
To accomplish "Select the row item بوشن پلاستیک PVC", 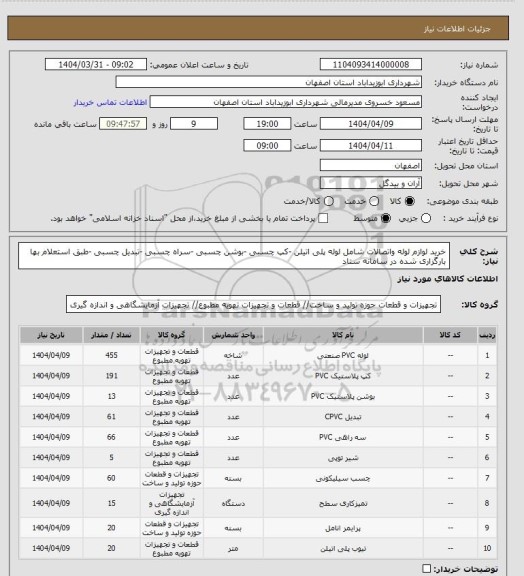I will click(343, 396).
